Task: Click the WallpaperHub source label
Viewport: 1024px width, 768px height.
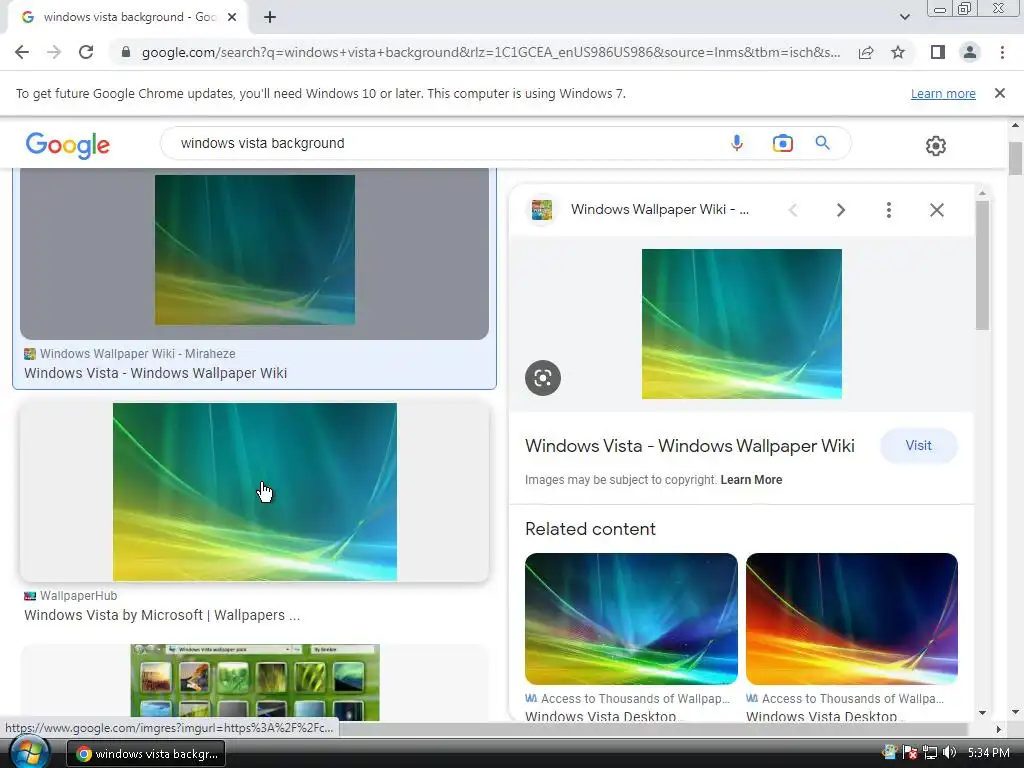Action: tap(78, 596)
